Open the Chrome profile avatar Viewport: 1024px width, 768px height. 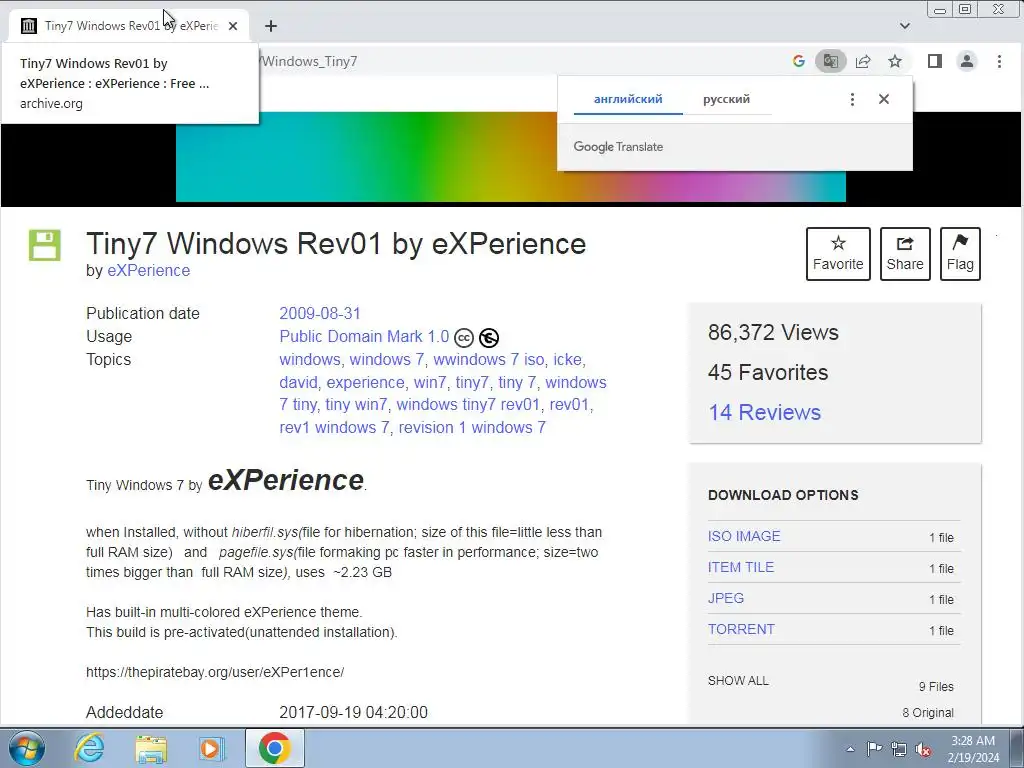click(967, 61)
